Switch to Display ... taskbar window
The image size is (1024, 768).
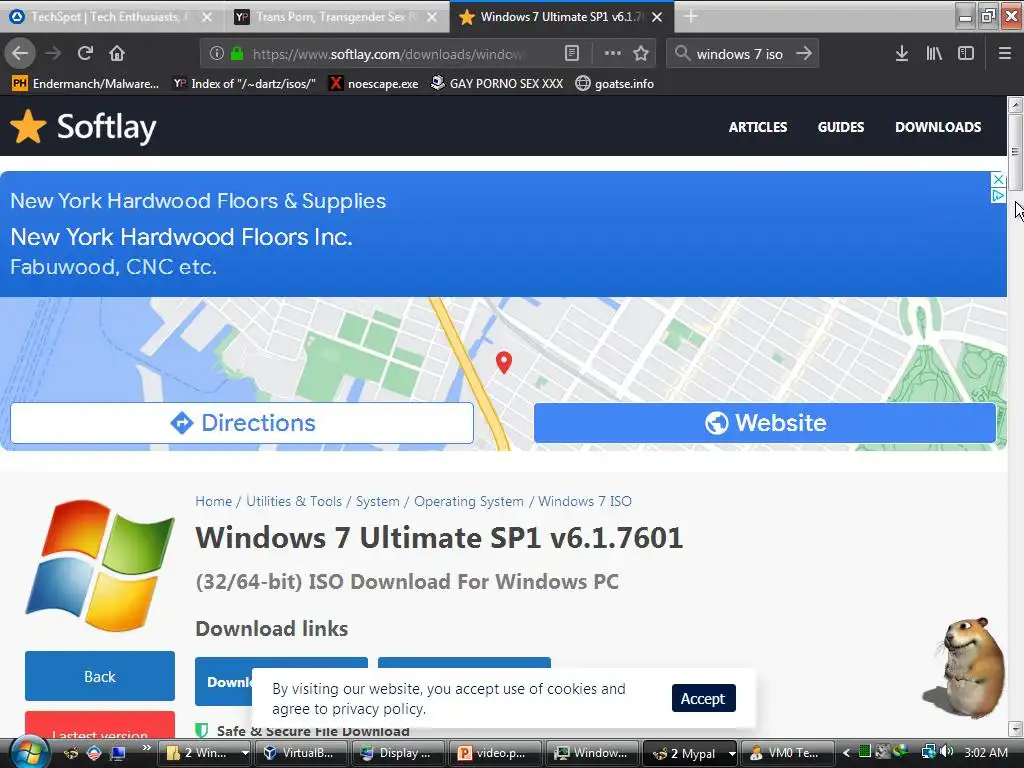[398, 753]
